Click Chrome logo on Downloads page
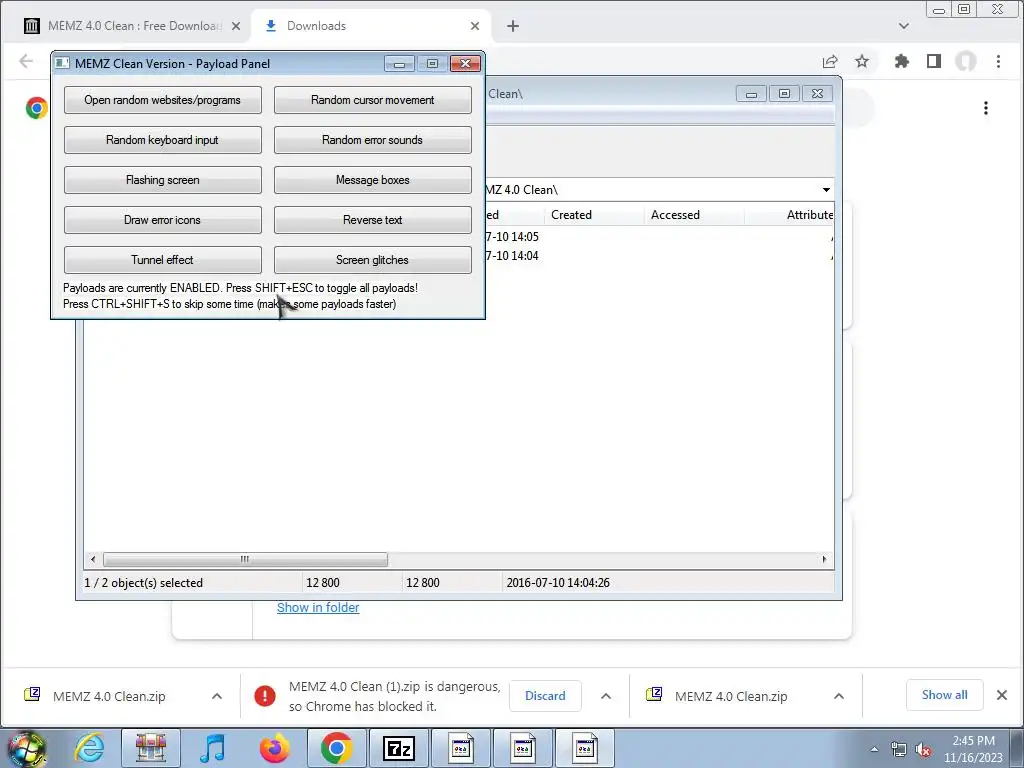This screenshot has height=768, width=1024. 37,108
